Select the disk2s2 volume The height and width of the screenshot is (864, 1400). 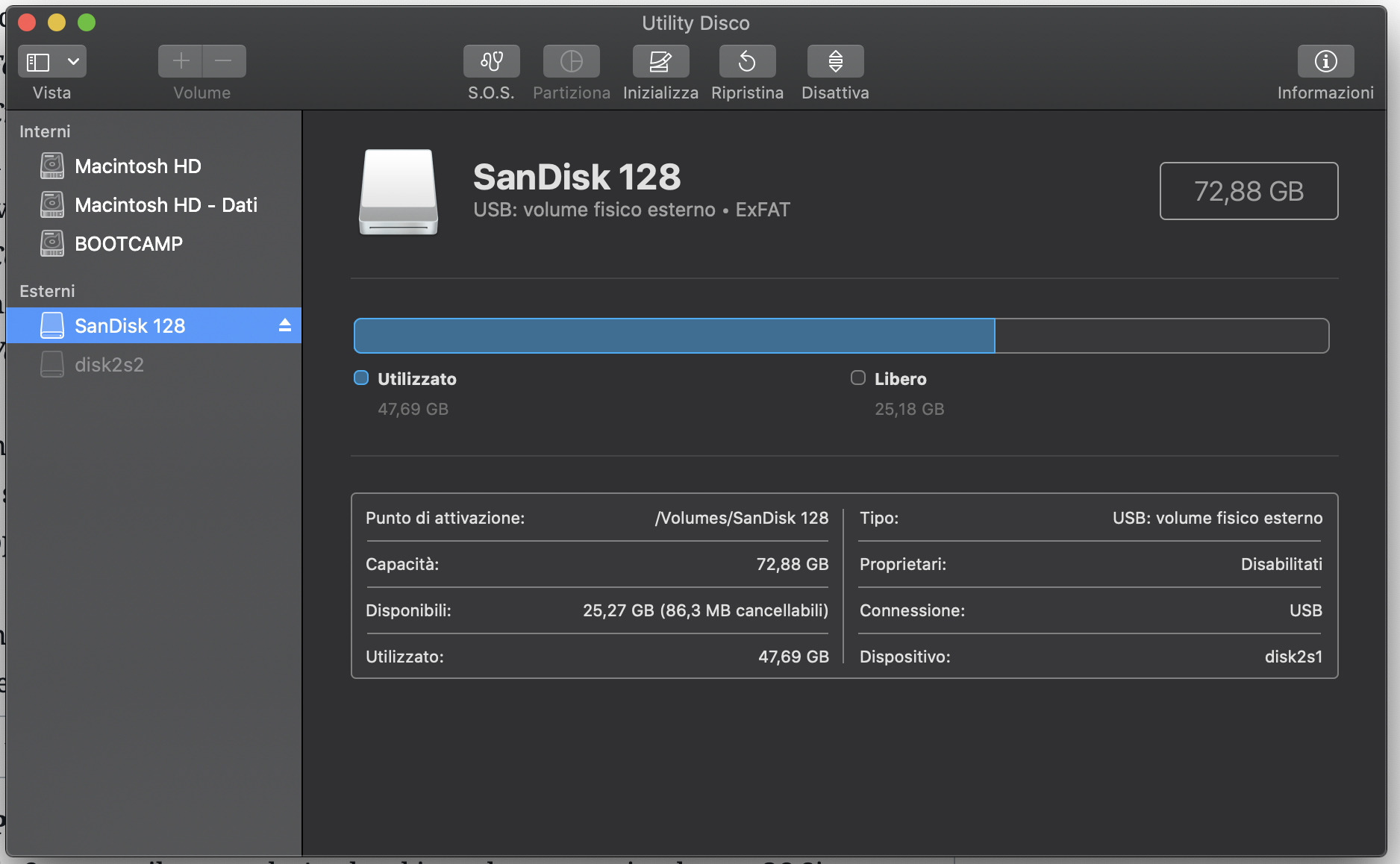tap(154, 365)
